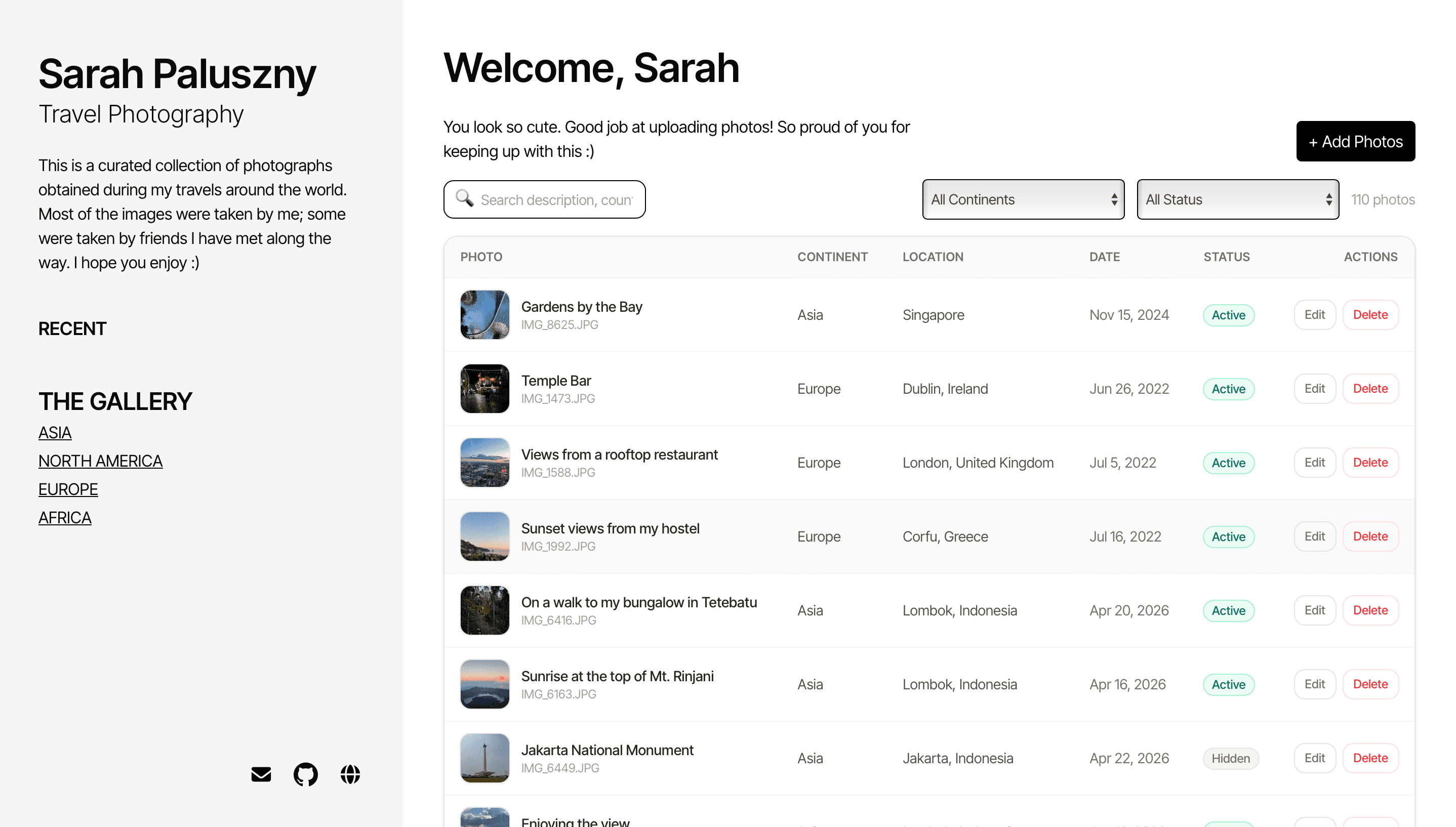Select the IMG_8625.JPG filename text
Screen dimensions: 1456x827
click(559, 325)
